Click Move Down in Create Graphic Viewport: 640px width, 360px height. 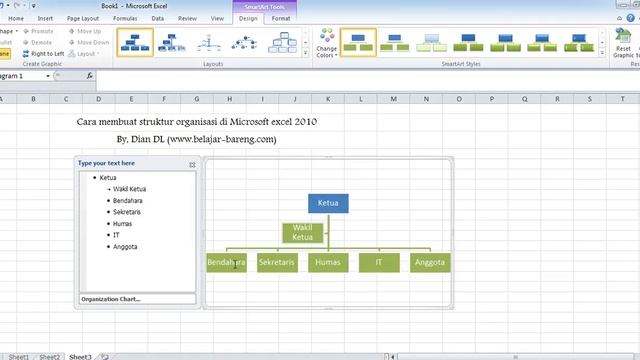click(89, 42)
